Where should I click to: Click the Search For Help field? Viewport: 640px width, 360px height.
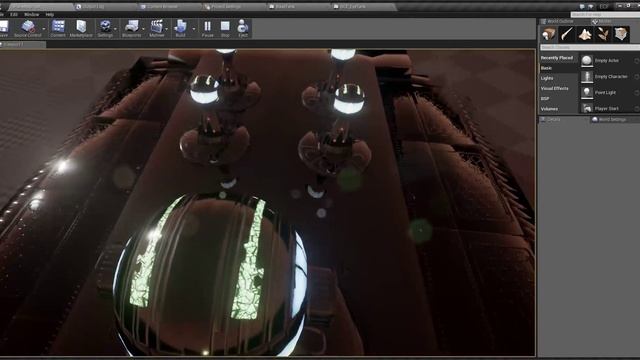(604, 14)
